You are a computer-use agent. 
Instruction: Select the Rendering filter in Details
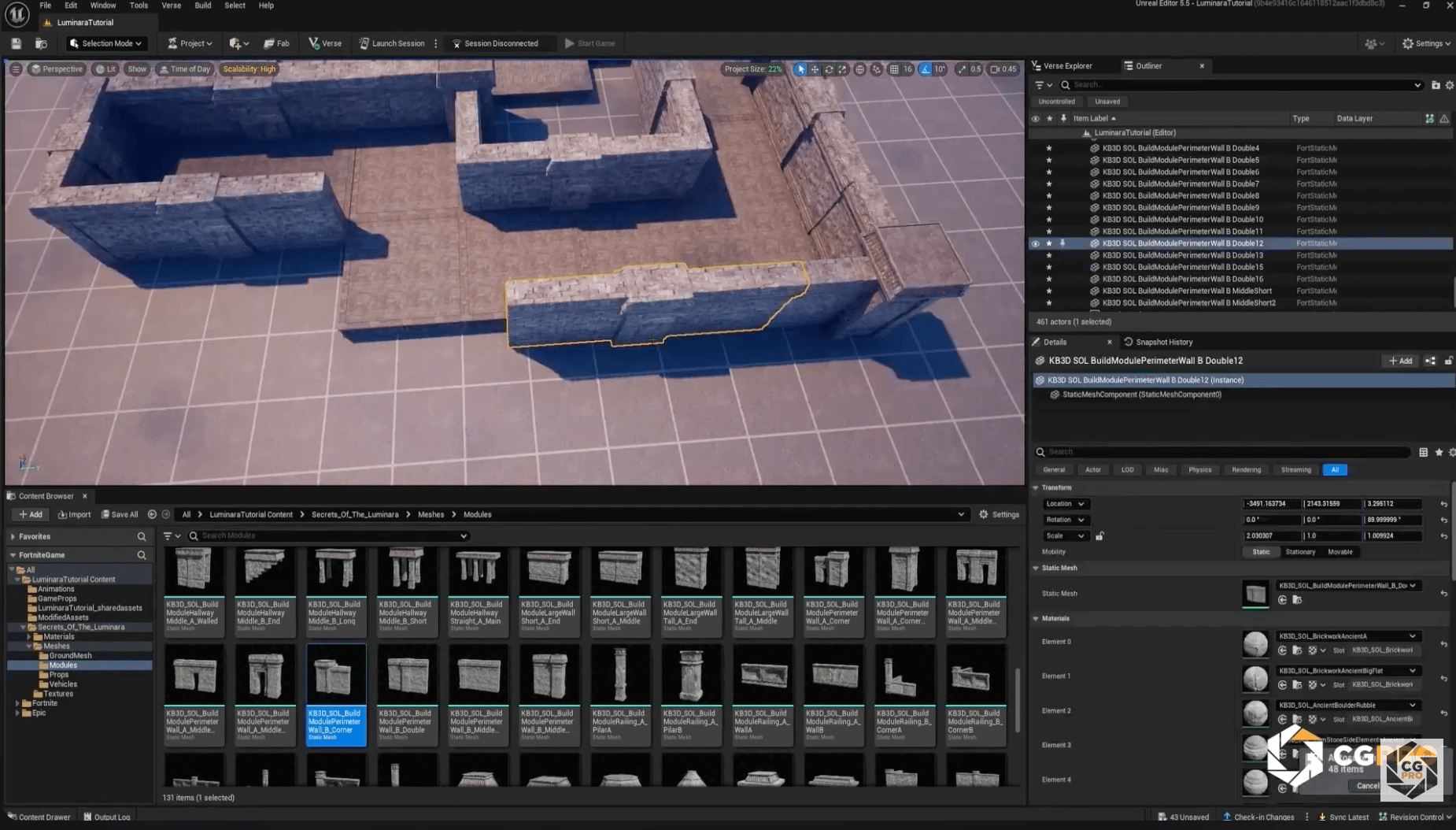(1246, 470)
